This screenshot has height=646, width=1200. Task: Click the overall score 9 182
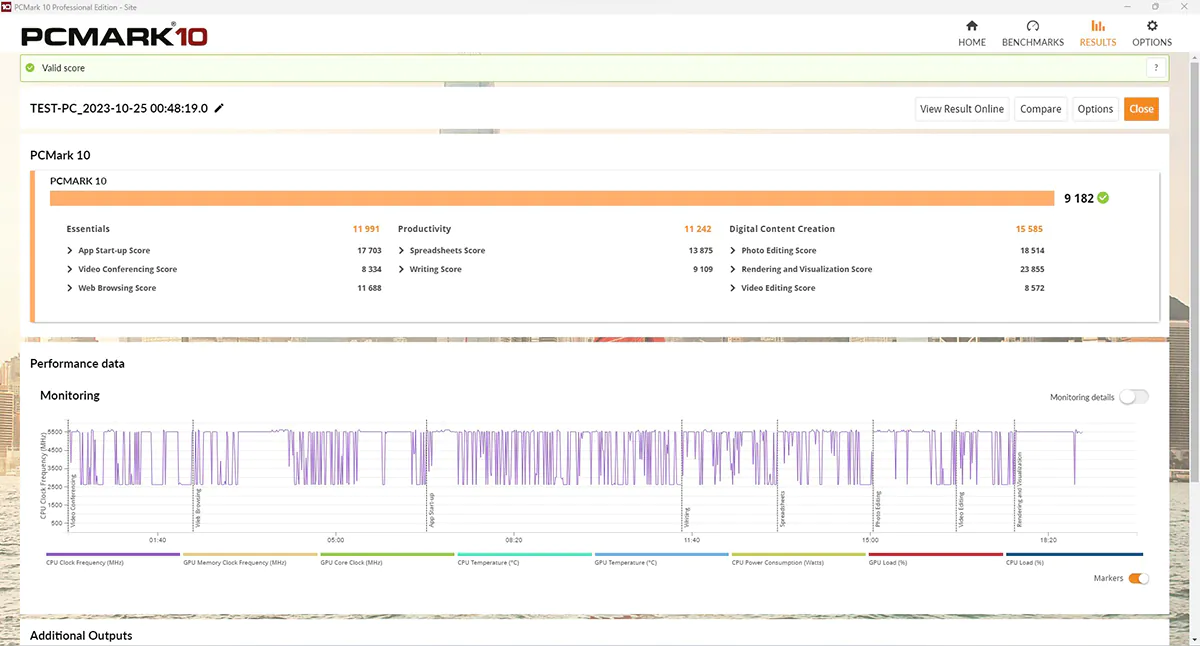(1078, 198)
